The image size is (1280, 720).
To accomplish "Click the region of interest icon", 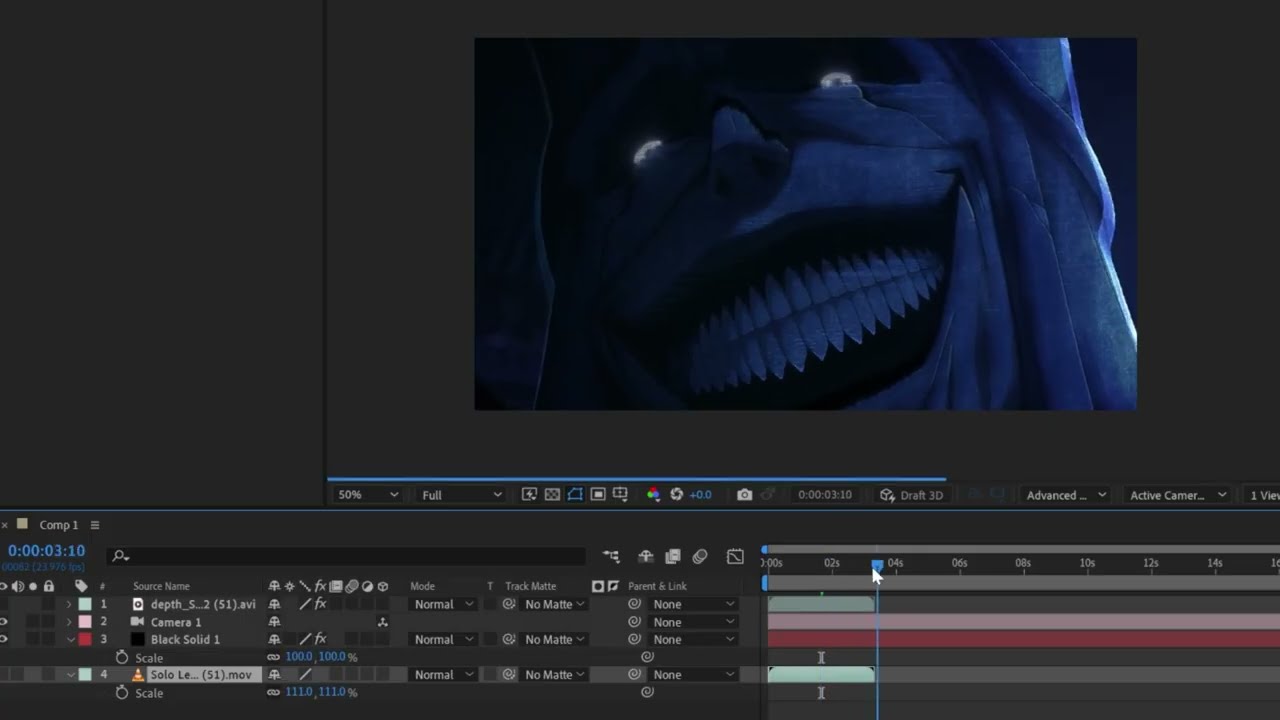I will point(598,495).
